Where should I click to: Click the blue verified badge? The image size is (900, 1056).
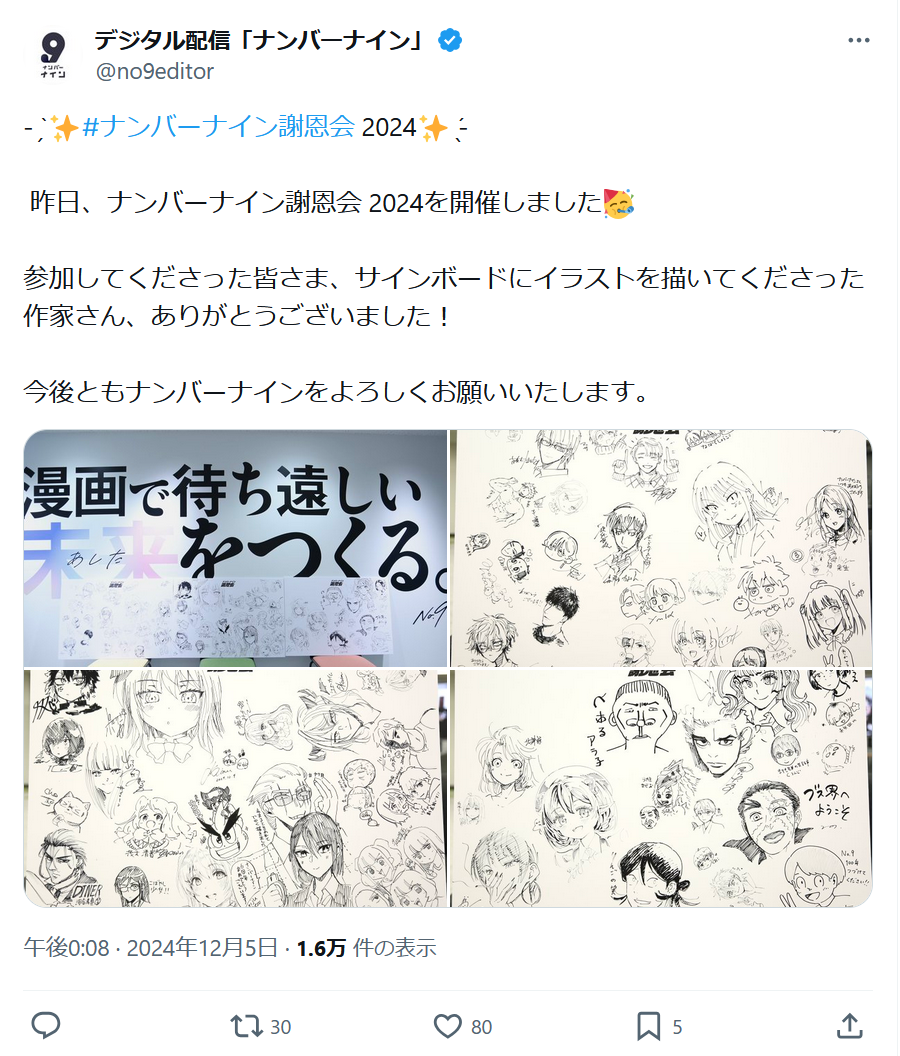(x=450, y=41)
